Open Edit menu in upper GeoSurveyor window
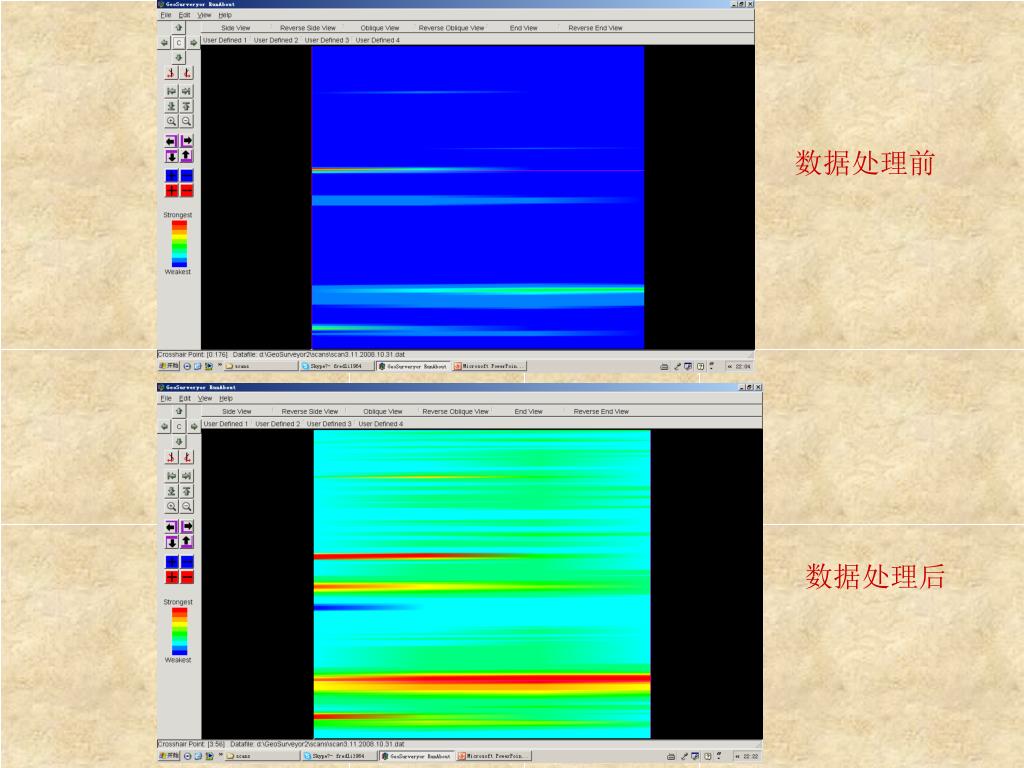1024x768 pixels. coord(185,15)
